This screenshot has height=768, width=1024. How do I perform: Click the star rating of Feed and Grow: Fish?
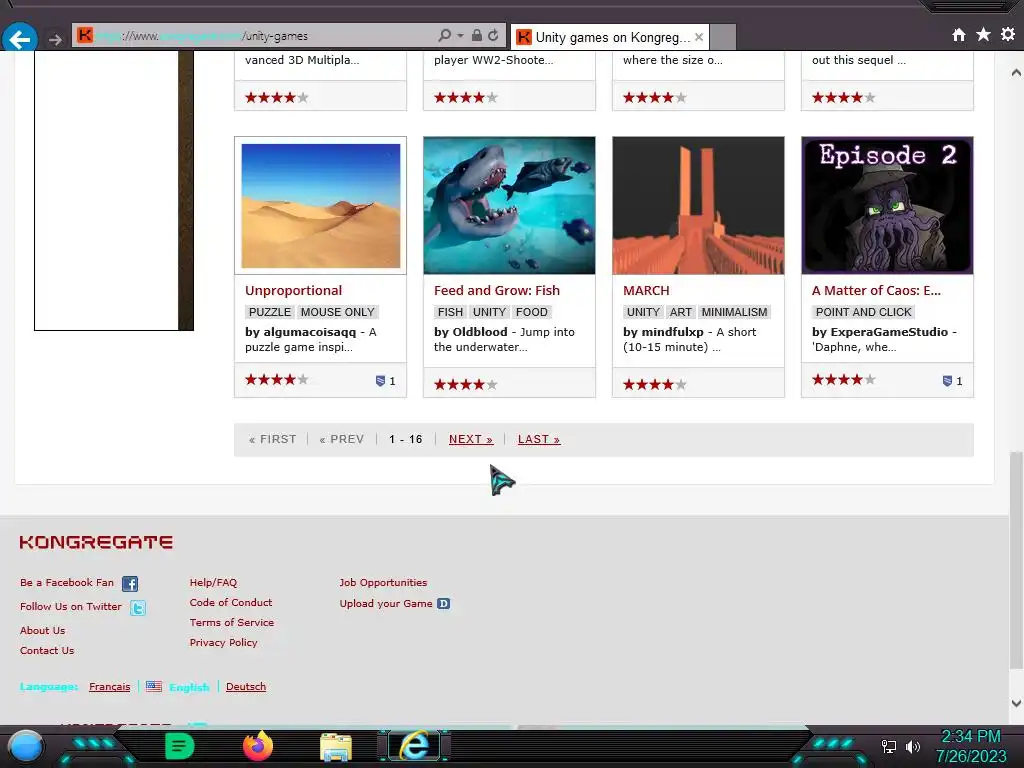point(466,385)
